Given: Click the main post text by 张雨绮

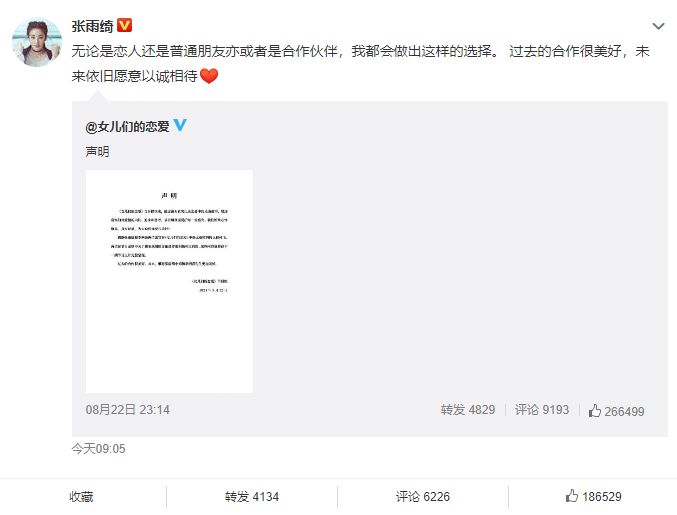Looking at the screenshot, I should pos(361,63).
